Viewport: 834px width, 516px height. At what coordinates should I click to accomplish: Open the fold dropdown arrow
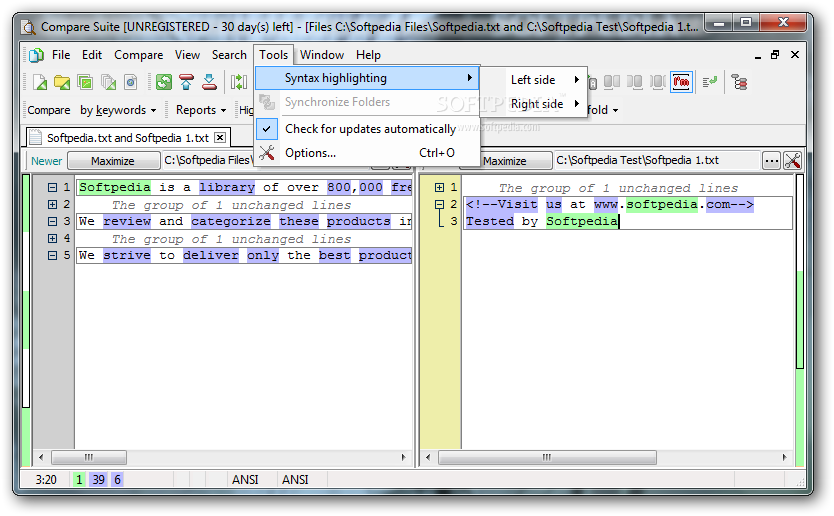pos(615,111)
